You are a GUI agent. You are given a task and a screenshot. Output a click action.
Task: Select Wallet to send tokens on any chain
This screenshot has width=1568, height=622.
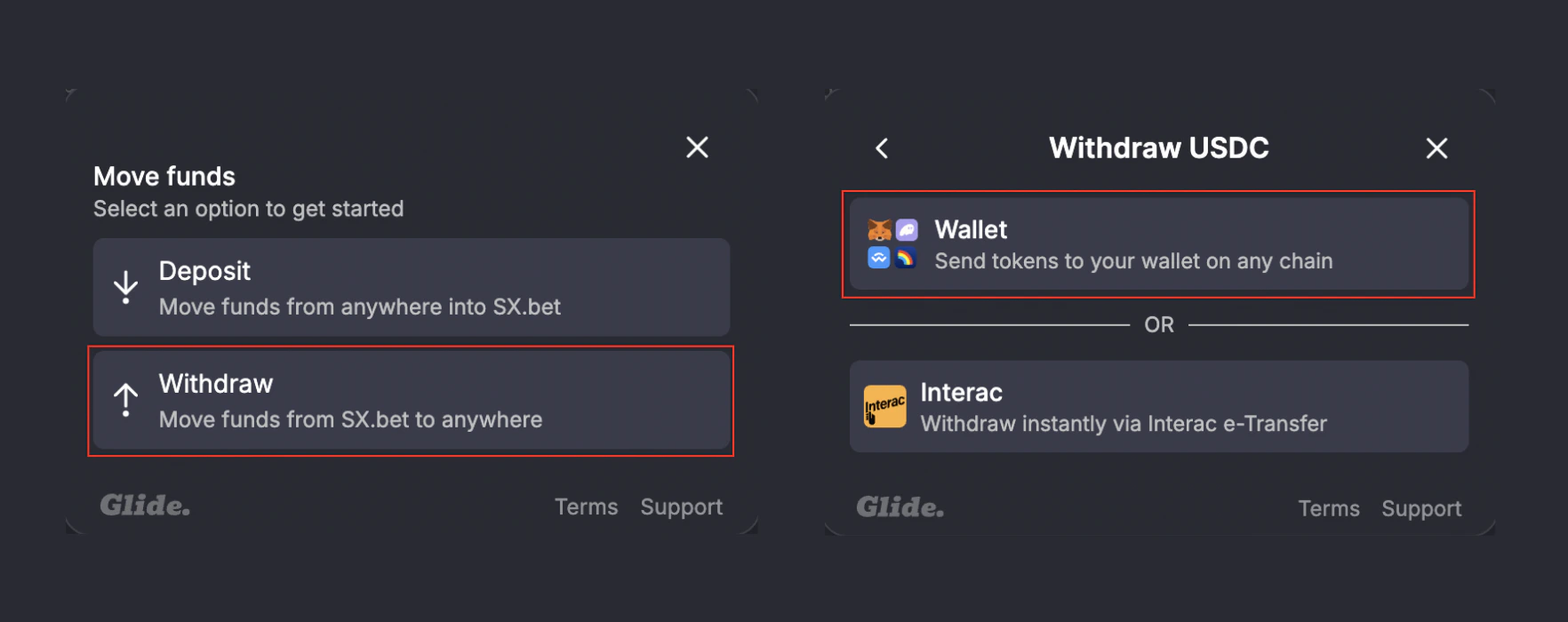tap(1159, 243)
